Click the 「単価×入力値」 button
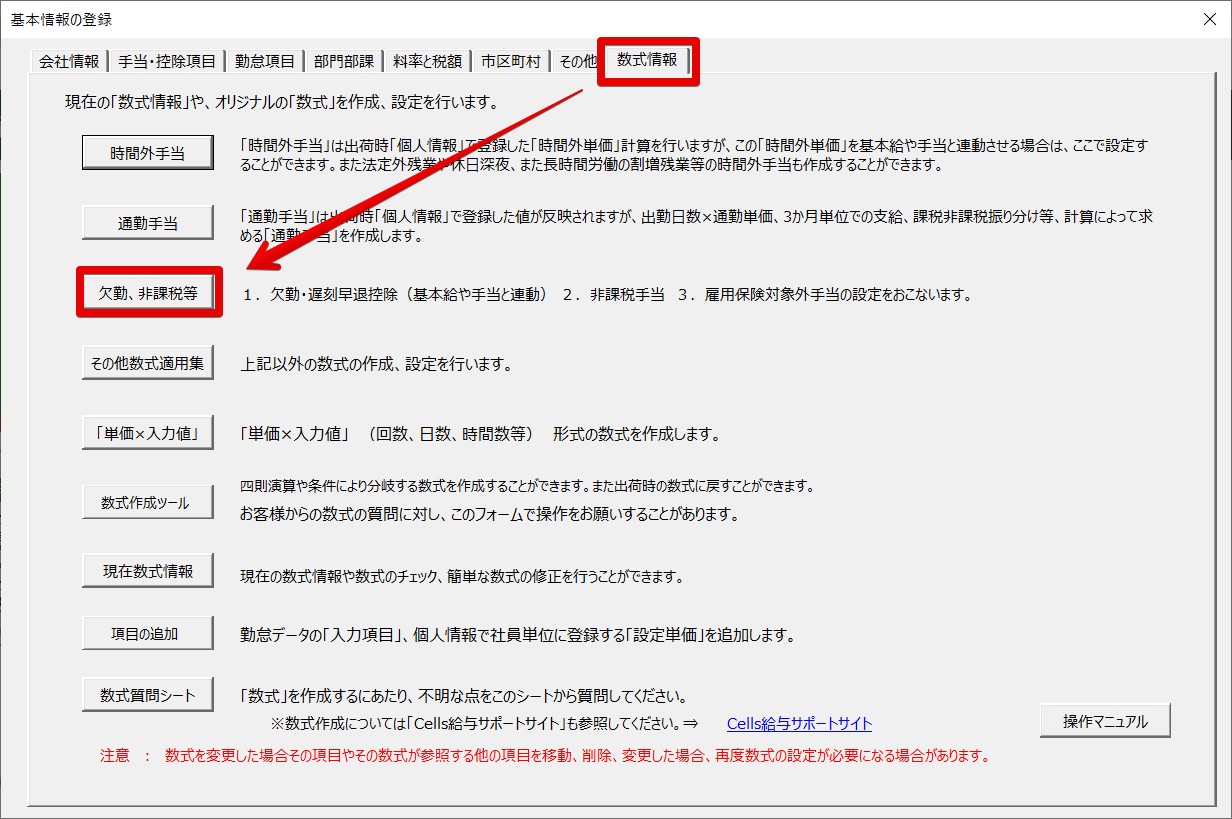 point(148,433)
